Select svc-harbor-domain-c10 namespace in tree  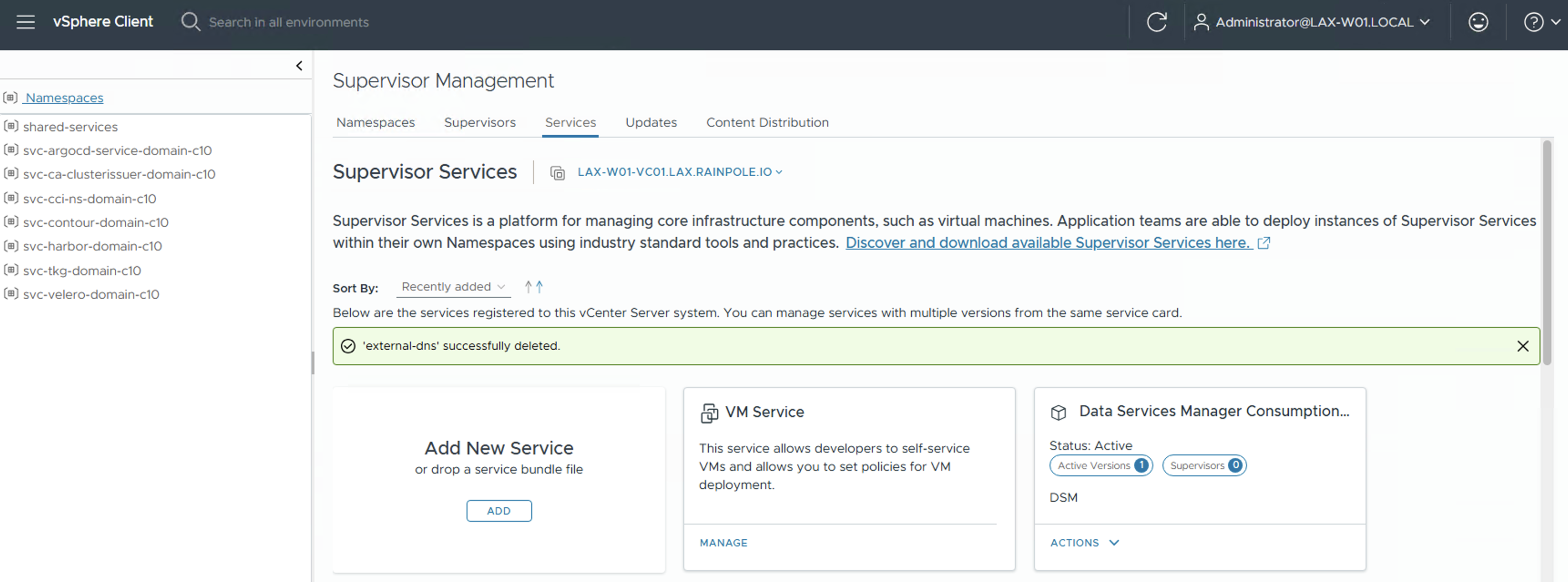click(x=92, y=246)
